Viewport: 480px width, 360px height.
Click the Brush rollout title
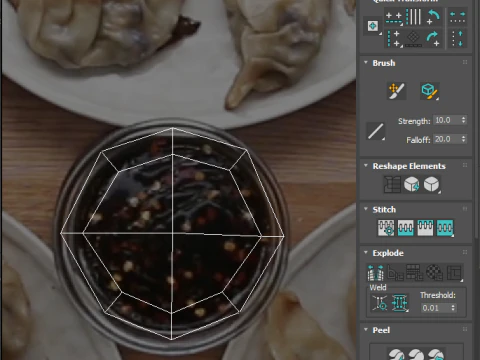[x=384, y=63]
